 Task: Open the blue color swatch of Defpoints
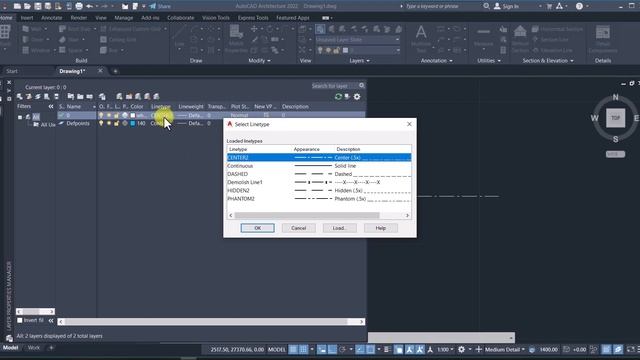tap(133, 123)
